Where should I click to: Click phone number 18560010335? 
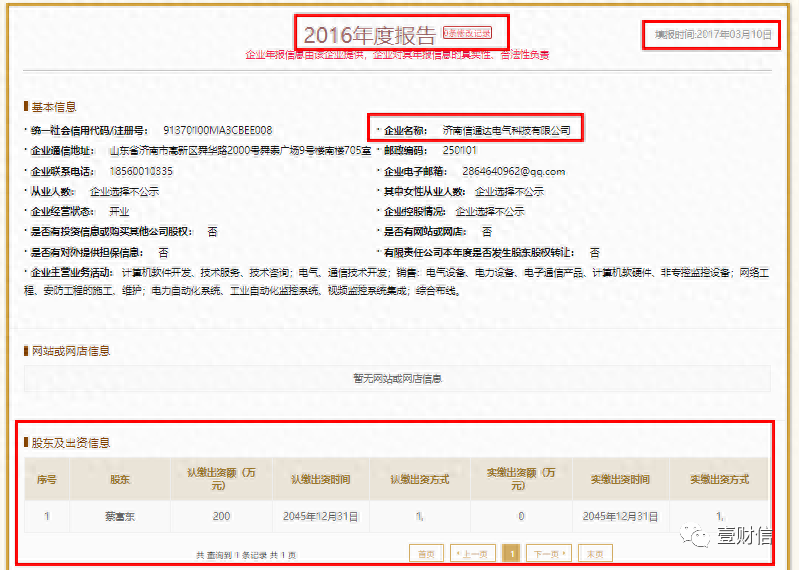[141, 171]
